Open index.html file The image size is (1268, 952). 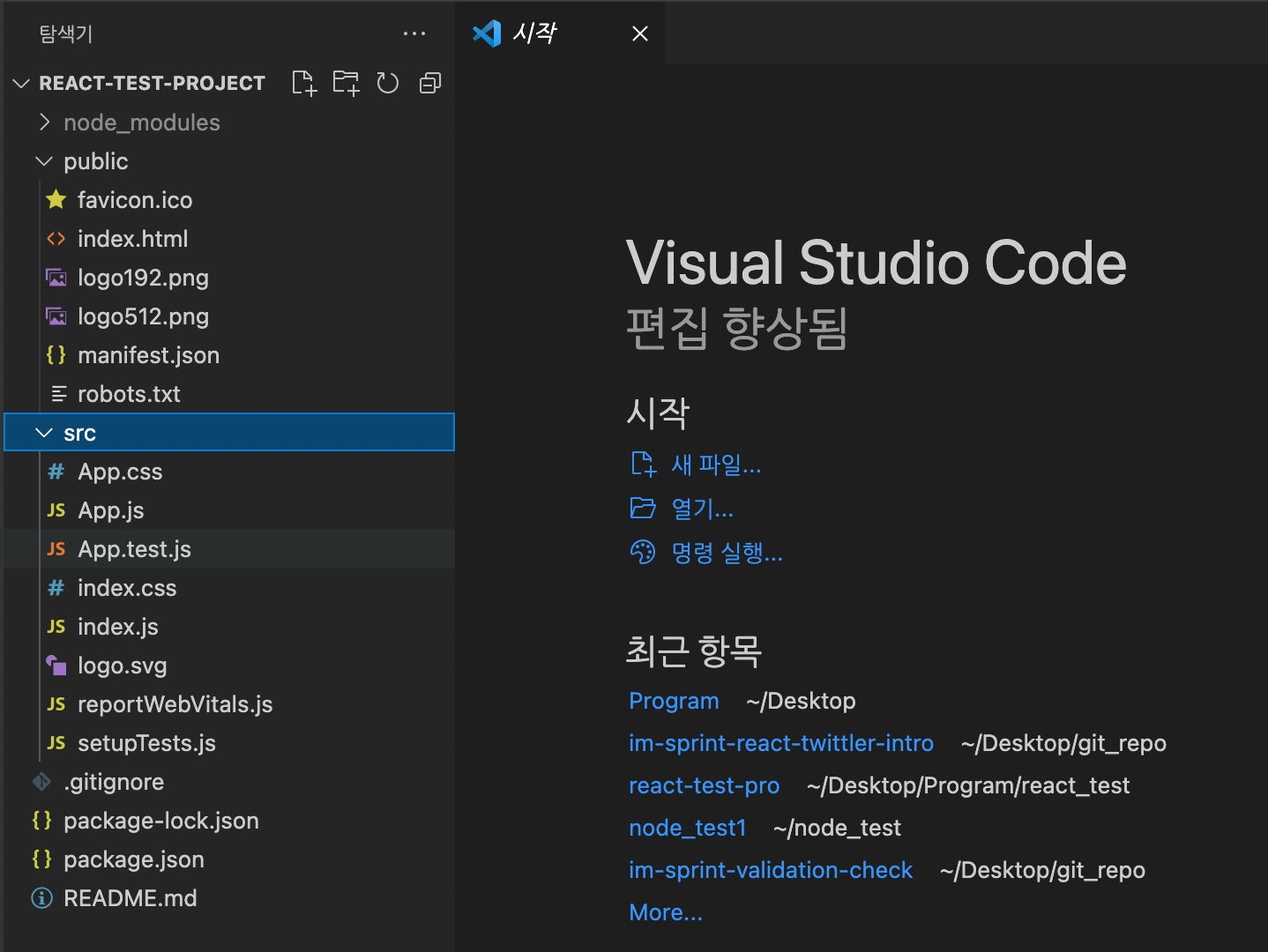pyautogui.click(x=132, y=239)
